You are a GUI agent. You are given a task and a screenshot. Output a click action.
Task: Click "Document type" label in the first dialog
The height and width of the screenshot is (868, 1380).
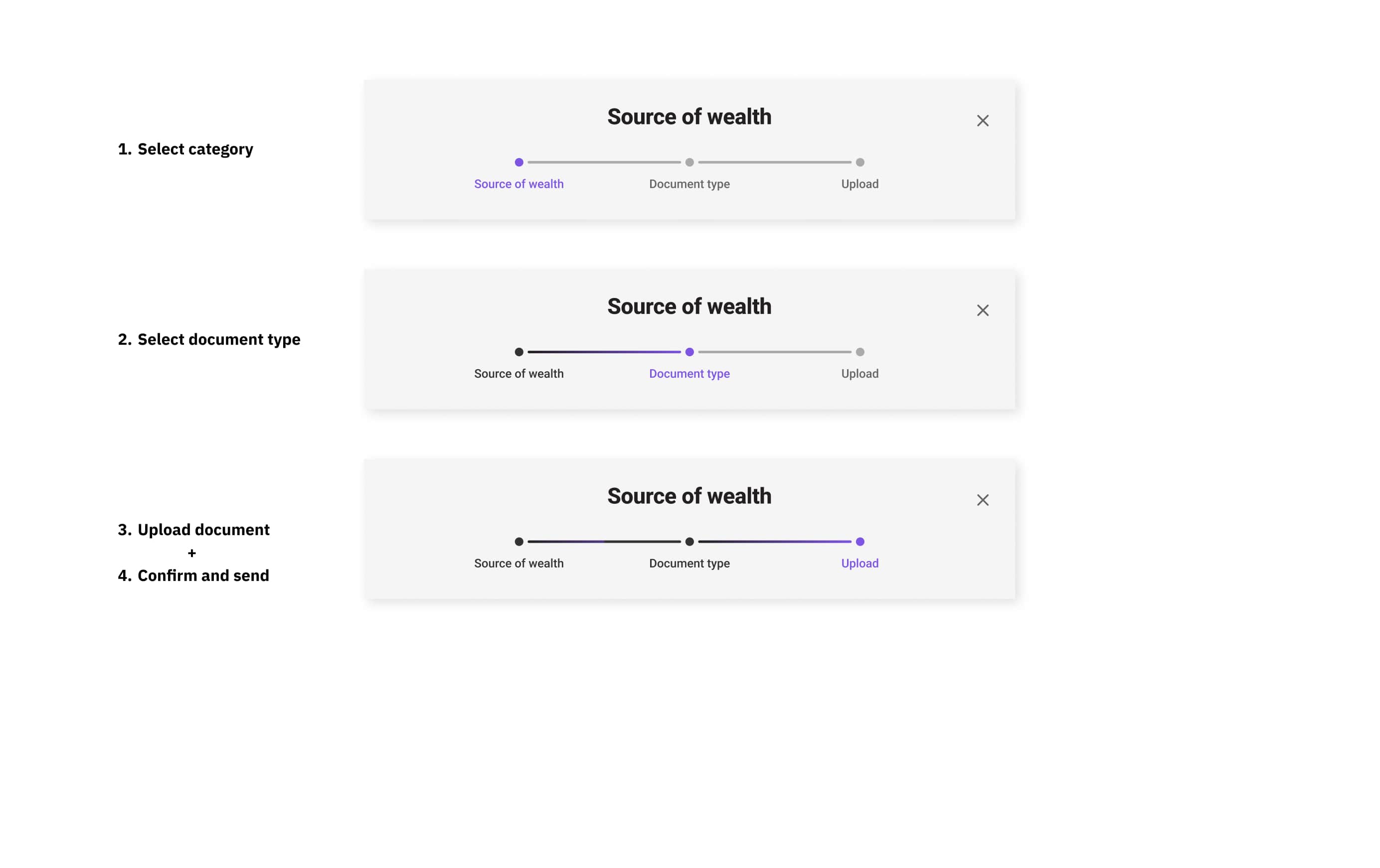pyautogui.click(x=690, y=184)
